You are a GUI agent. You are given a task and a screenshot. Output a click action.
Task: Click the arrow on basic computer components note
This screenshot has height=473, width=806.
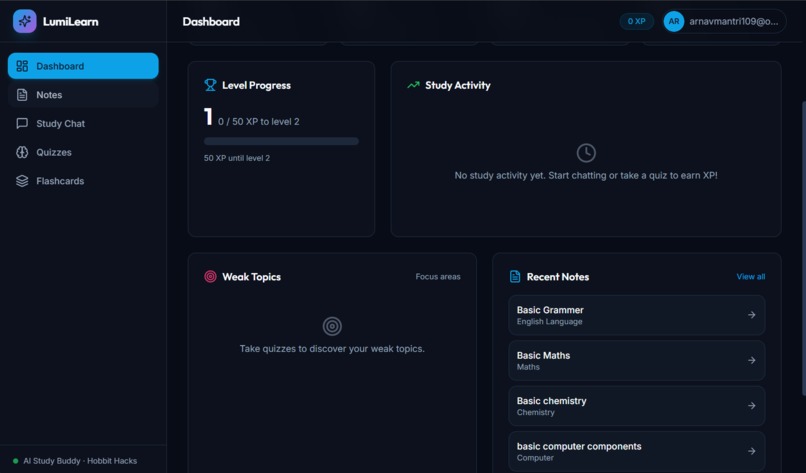click(752, 451)
